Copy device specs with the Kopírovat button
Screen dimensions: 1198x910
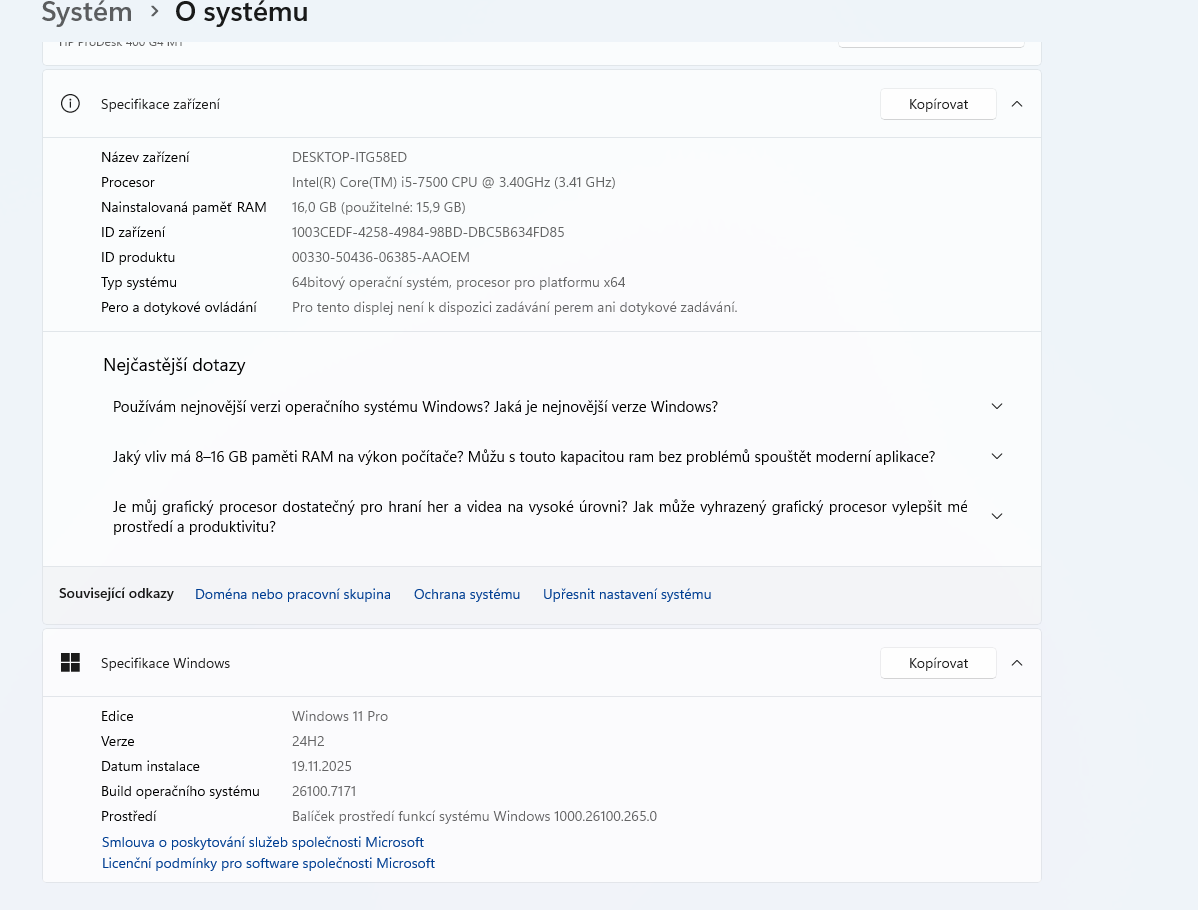pos(938,104)
